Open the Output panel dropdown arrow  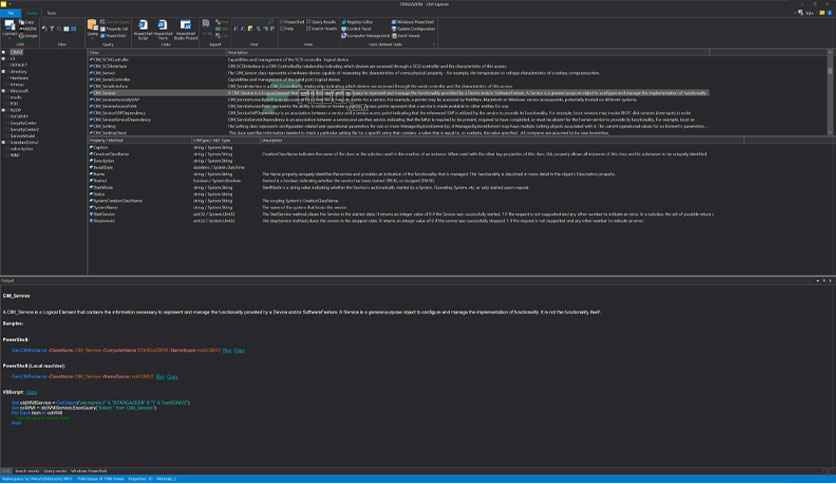click(818, 281)
